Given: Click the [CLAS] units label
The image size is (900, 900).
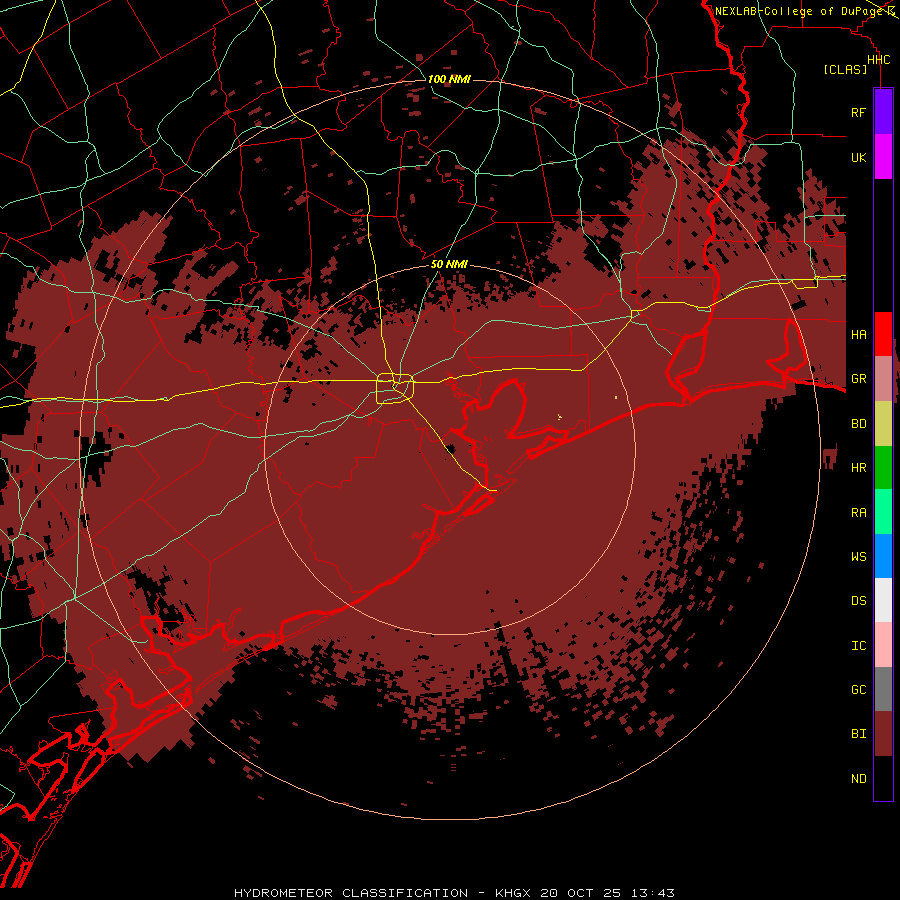Looking at the screenshot, I should tap(845, 69).
